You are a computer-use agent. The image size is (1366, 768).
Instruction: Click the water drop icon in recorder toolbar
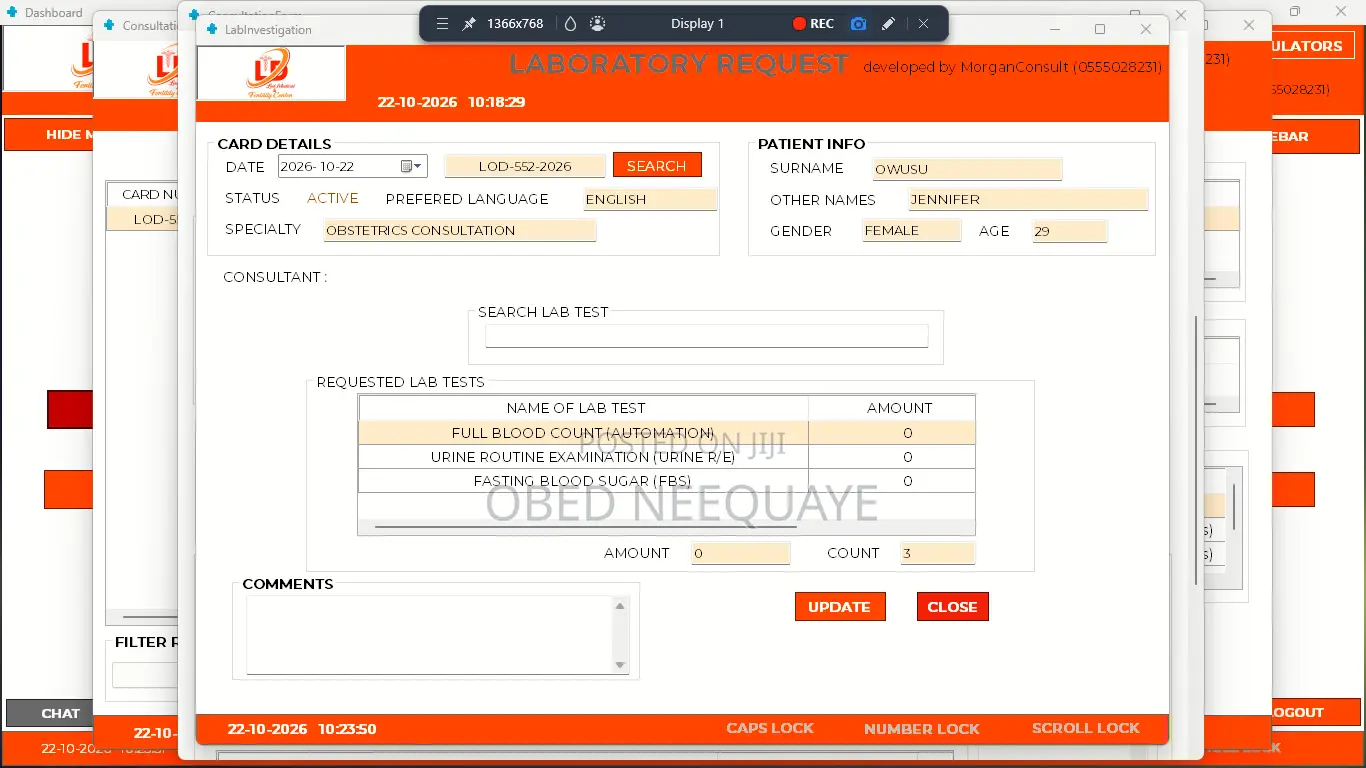[571, 24]
